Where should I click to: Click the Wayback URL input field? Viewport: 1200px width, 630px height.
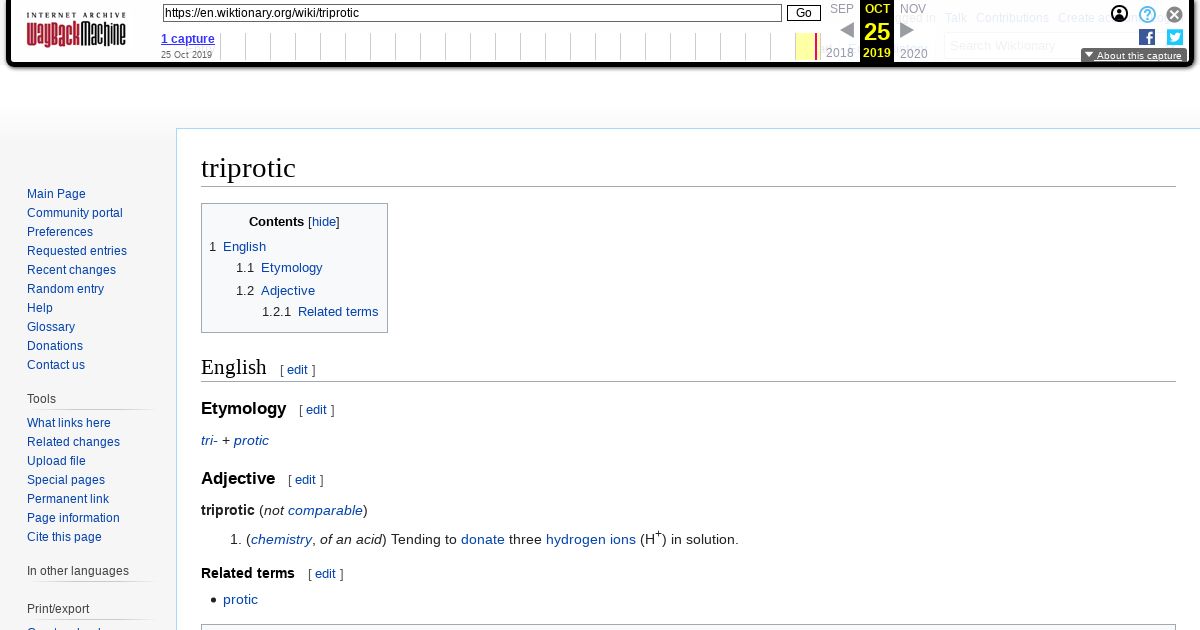point(472,13)
